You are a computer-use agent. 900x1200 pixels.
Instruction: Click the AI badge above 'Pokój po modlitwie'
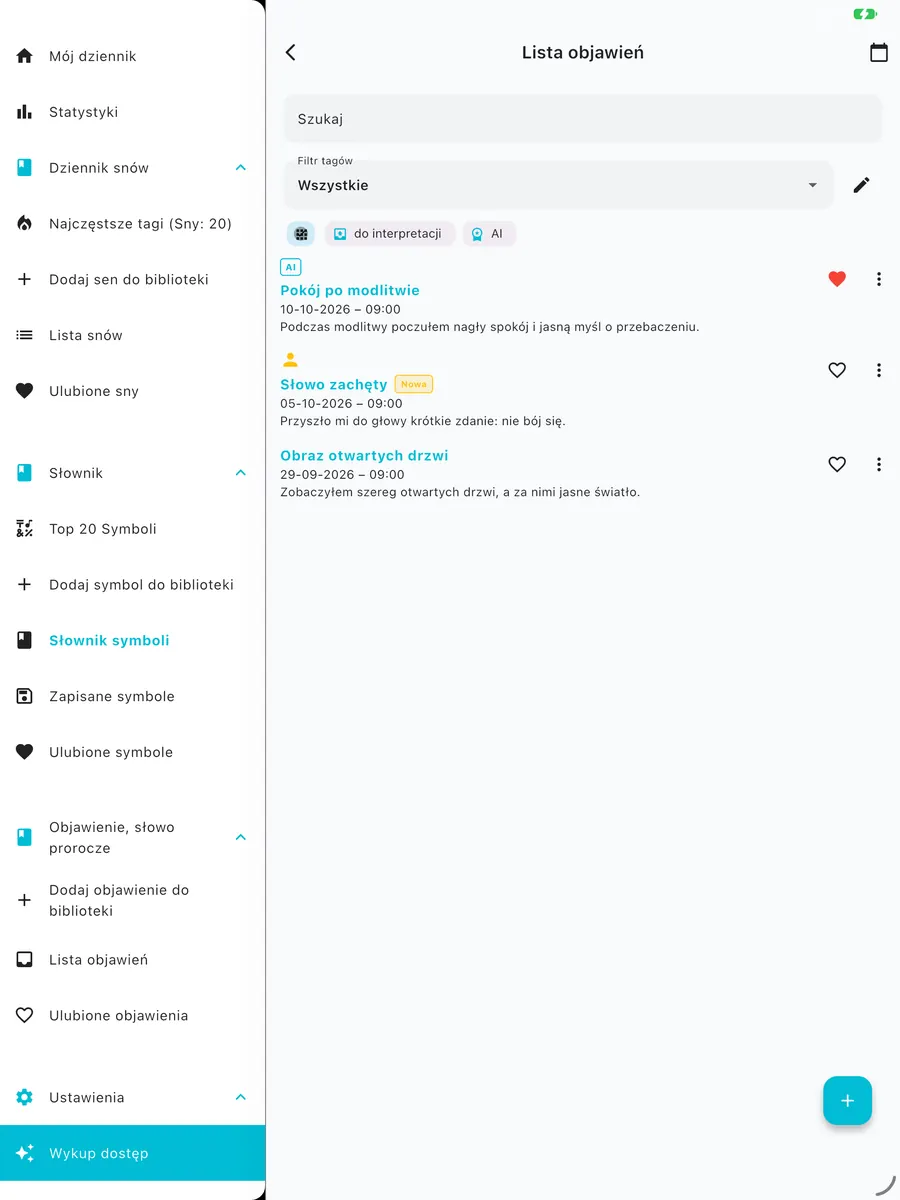tap(291, 267)
